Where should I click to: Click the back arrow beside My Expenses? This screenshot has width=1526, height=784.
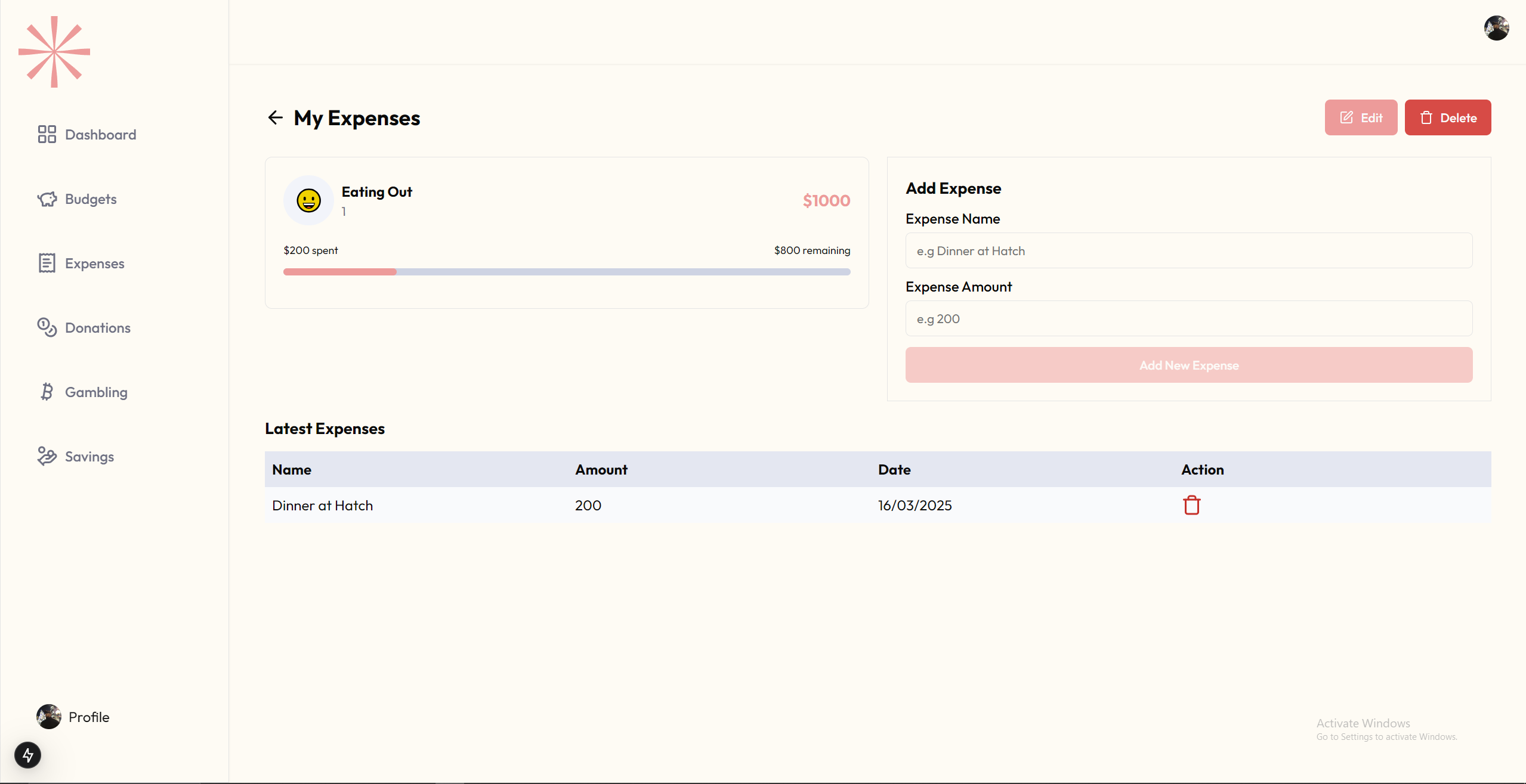click(275, 117)
